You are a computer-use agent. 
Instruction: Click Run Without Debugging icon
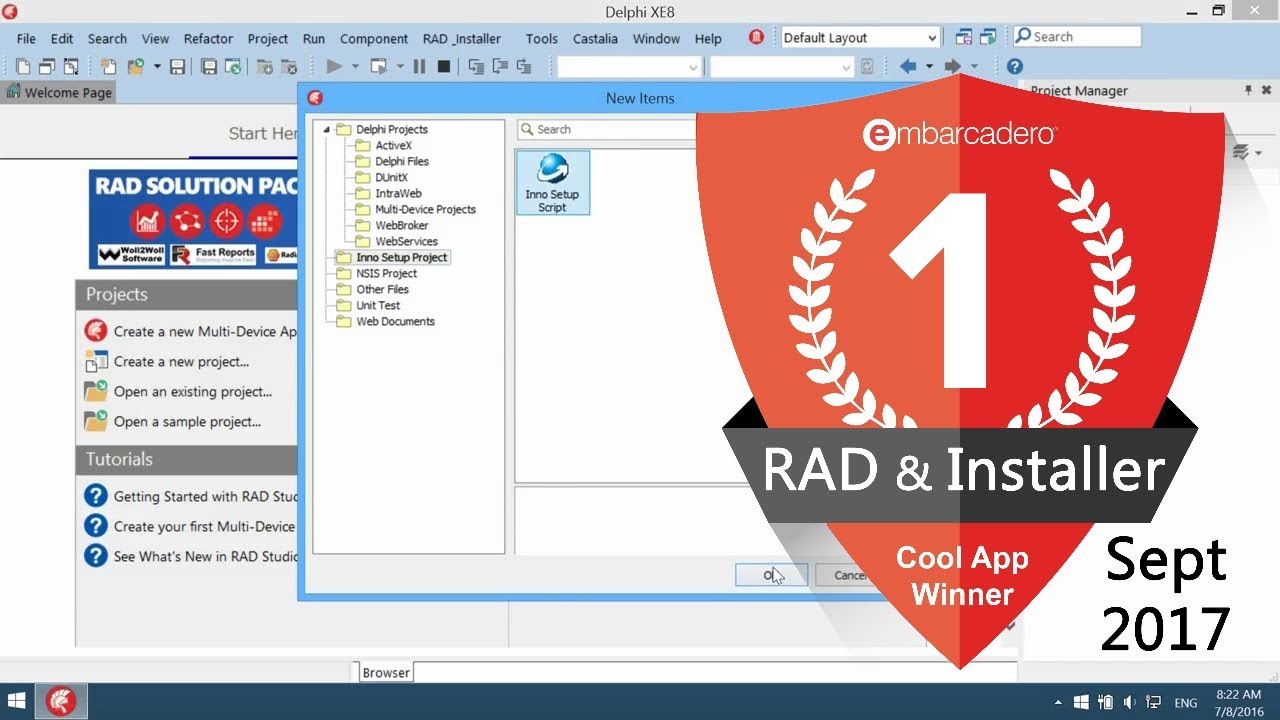(379, 67)
